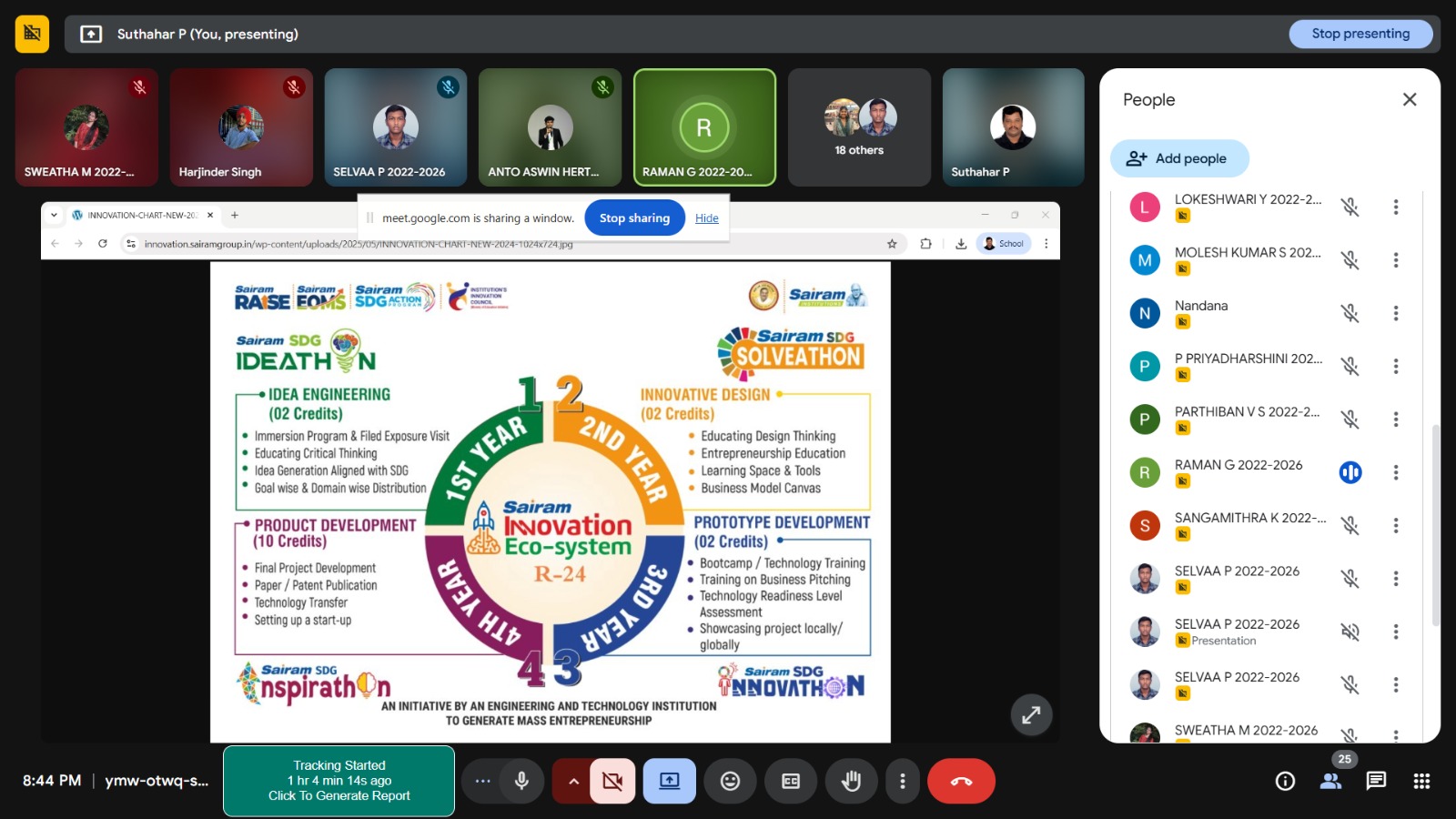
Task: Click P PRIYADHARSHINI's microphone icon
Action: (x=1350, y=366)
